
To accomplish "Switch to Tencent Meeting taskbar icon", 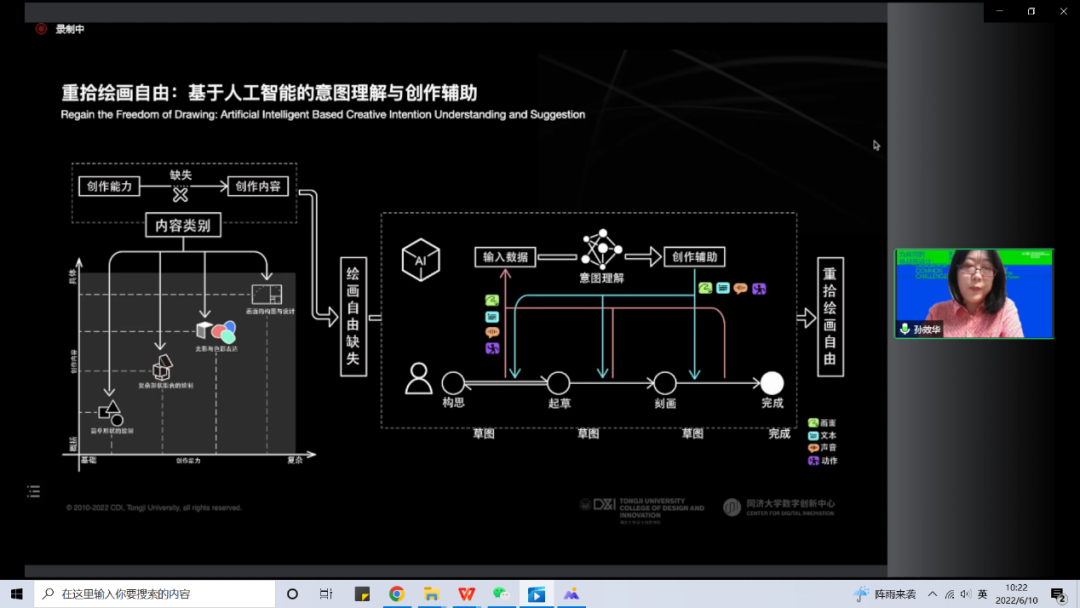I will [x=536, y=594].
